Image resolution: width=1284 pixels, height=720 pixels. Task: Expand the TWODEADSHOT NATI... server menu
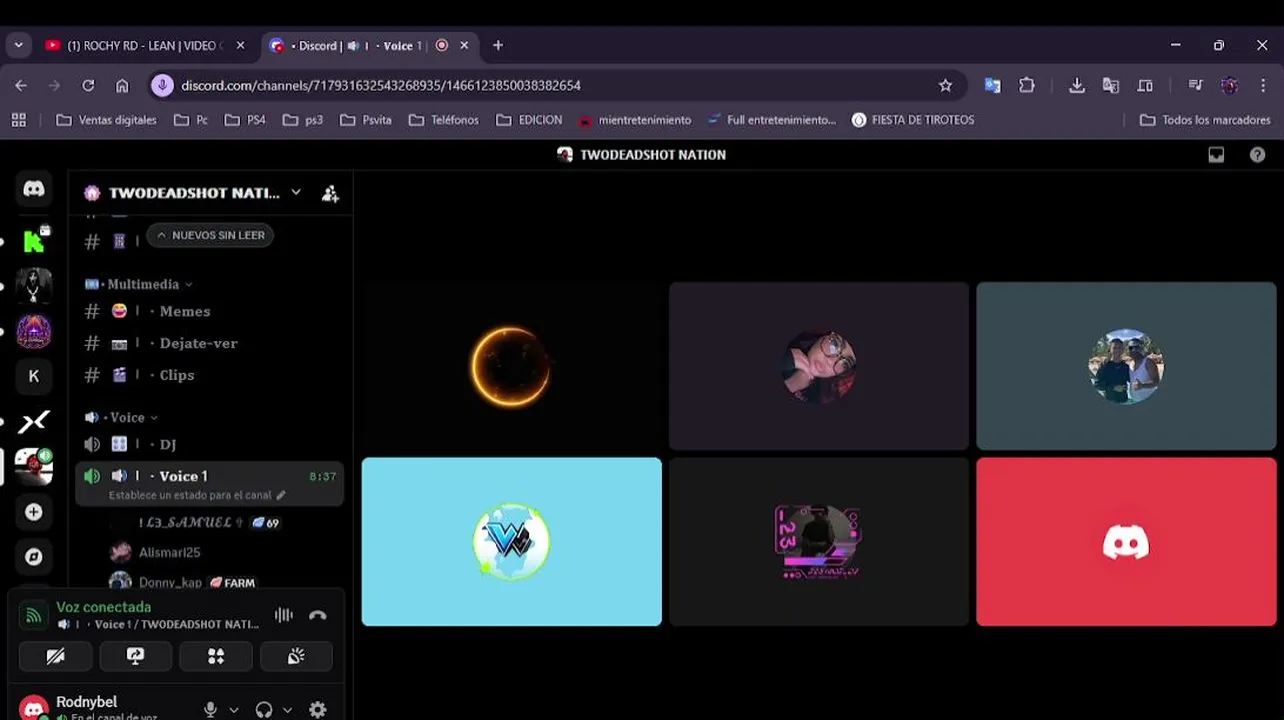point(296,192)
